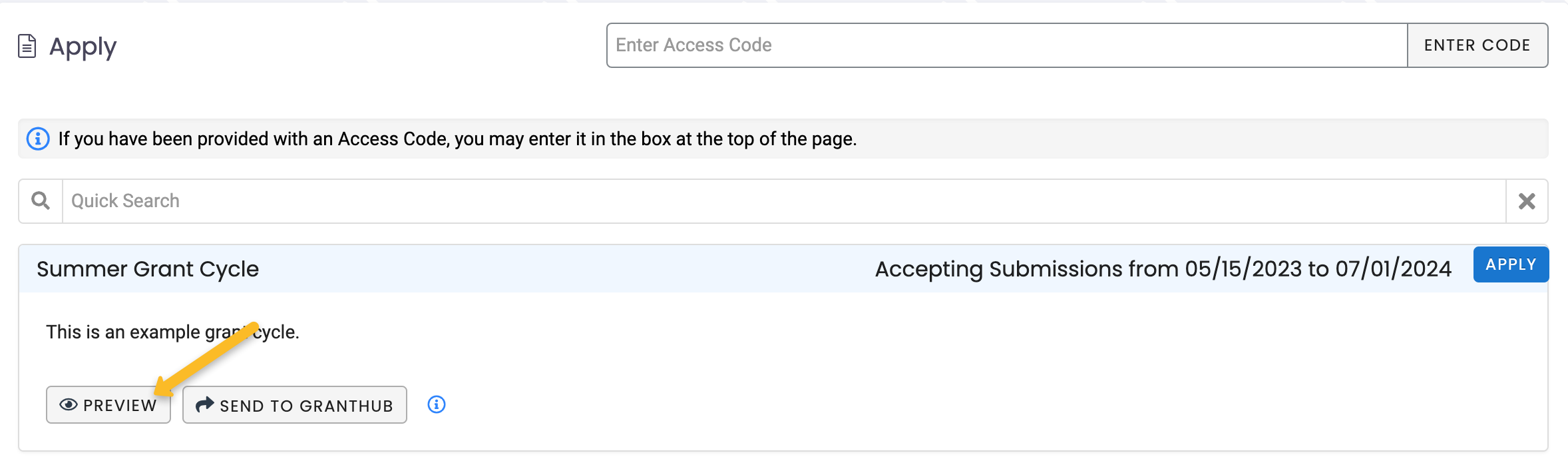The width and height of the screenshot is (1568, 457).
Task: Click the example grant cycle description text
Action: click(172, 332)
